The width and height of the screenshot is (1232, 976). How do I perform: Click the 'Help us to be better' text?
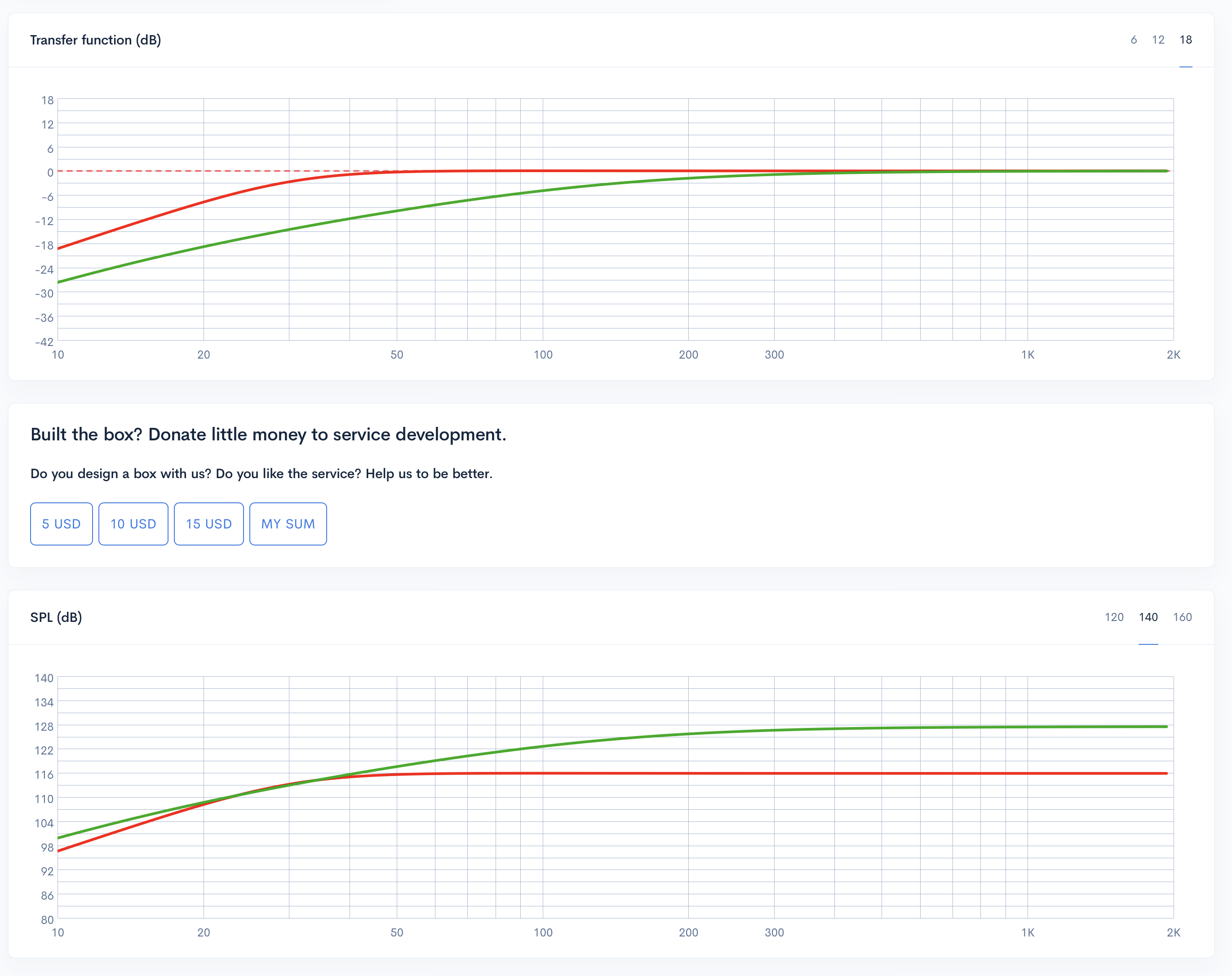[x=429, y=474]
